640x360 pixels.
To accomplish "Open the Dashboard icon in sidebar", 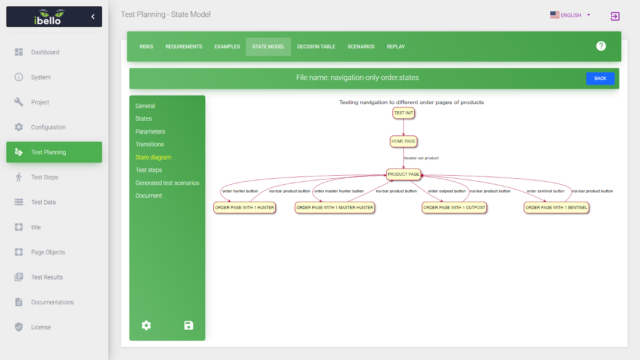I will click(19, 52).
